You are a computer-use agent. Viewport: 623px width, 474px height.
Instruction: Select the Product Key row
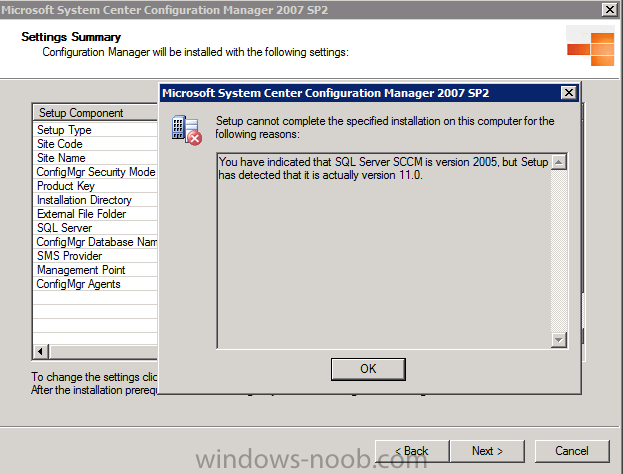tap(95, 186)
